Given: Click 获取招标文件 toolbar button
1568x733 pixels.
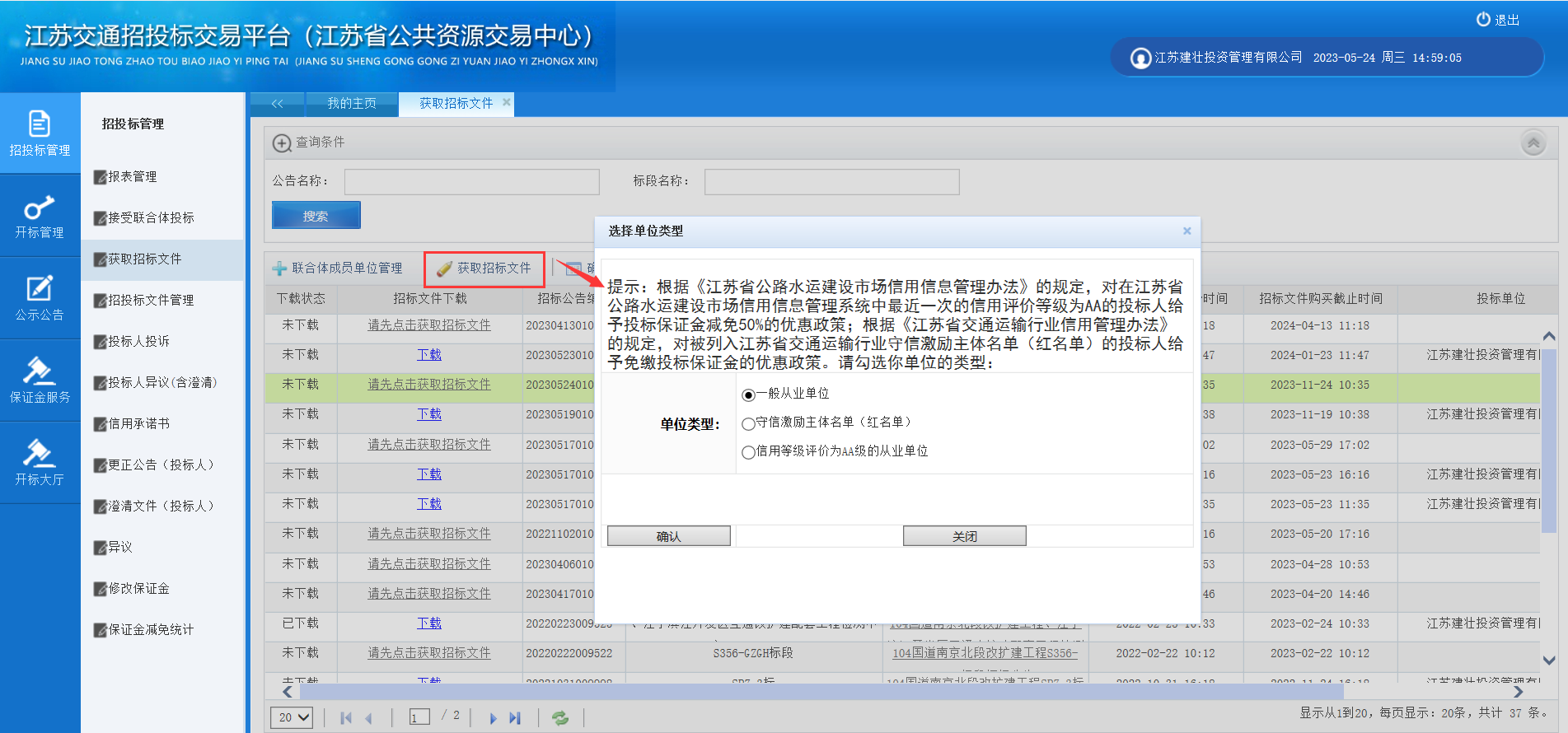Looking at the screenshot, I should pos(484,268).
